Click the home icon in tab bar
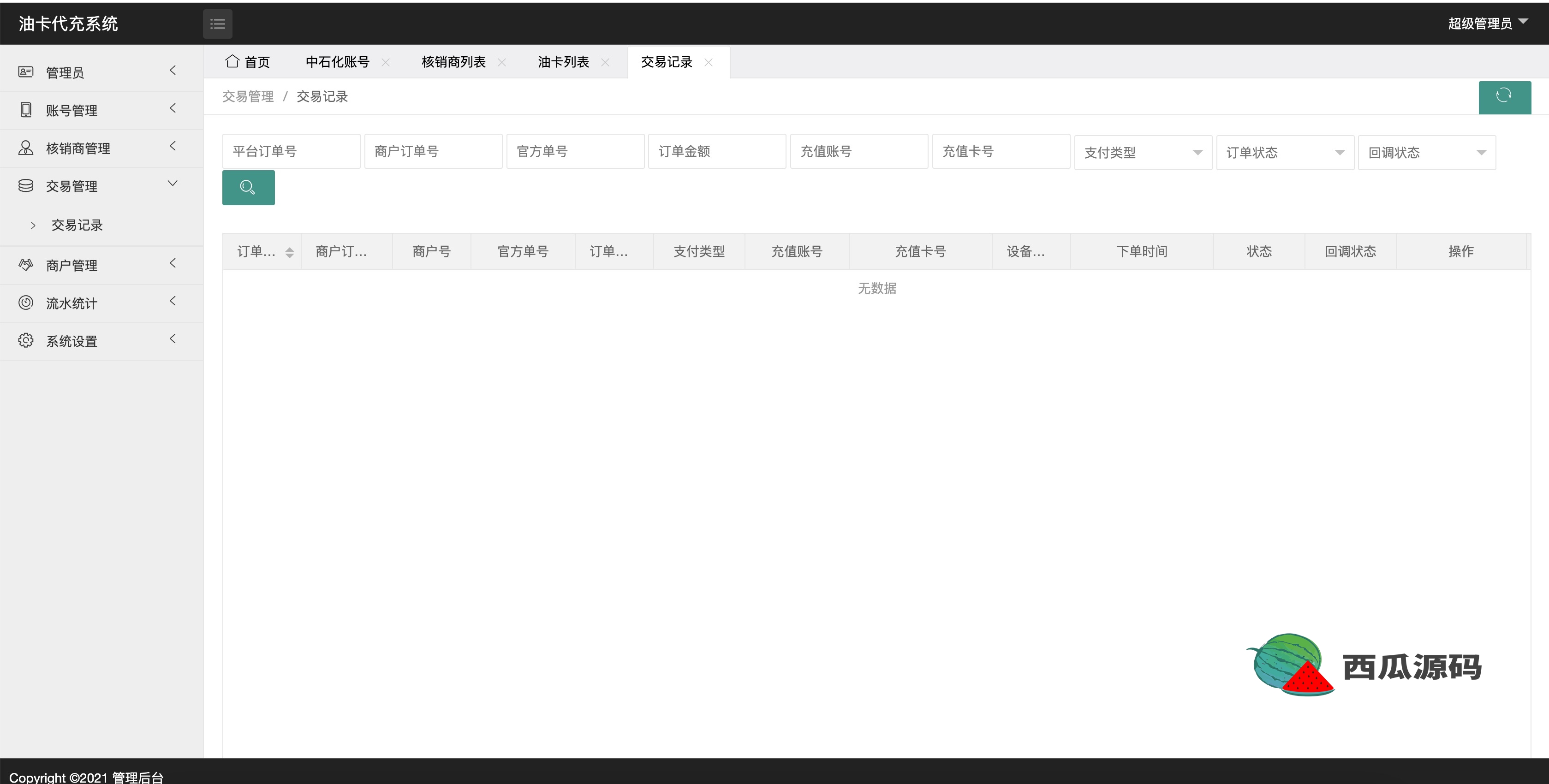Viewport: 1549px width, 784px height. coord(232,61)
